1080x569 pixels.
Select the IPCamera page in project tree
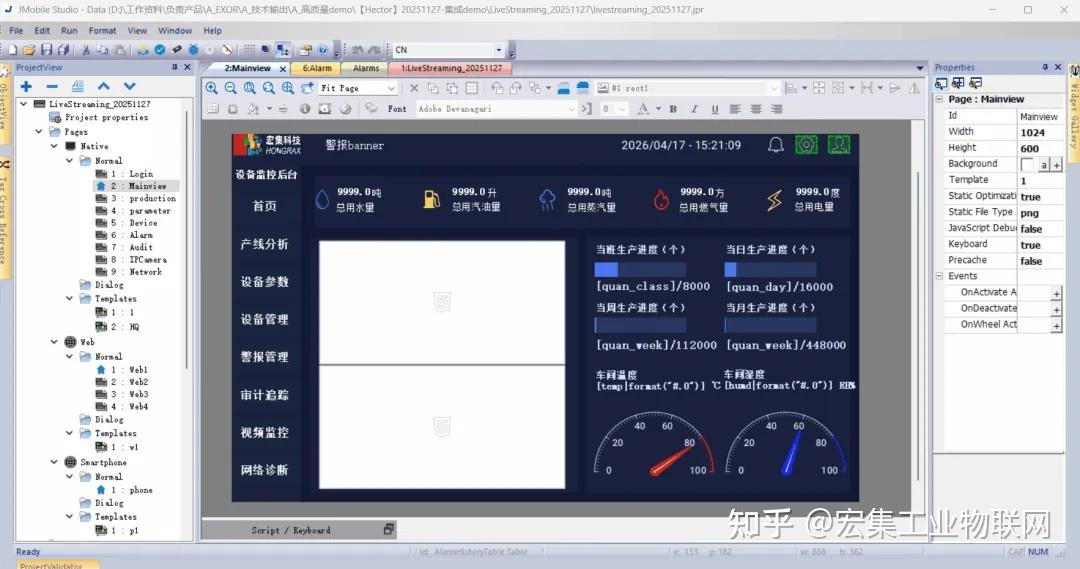click(x=147, y=260)
